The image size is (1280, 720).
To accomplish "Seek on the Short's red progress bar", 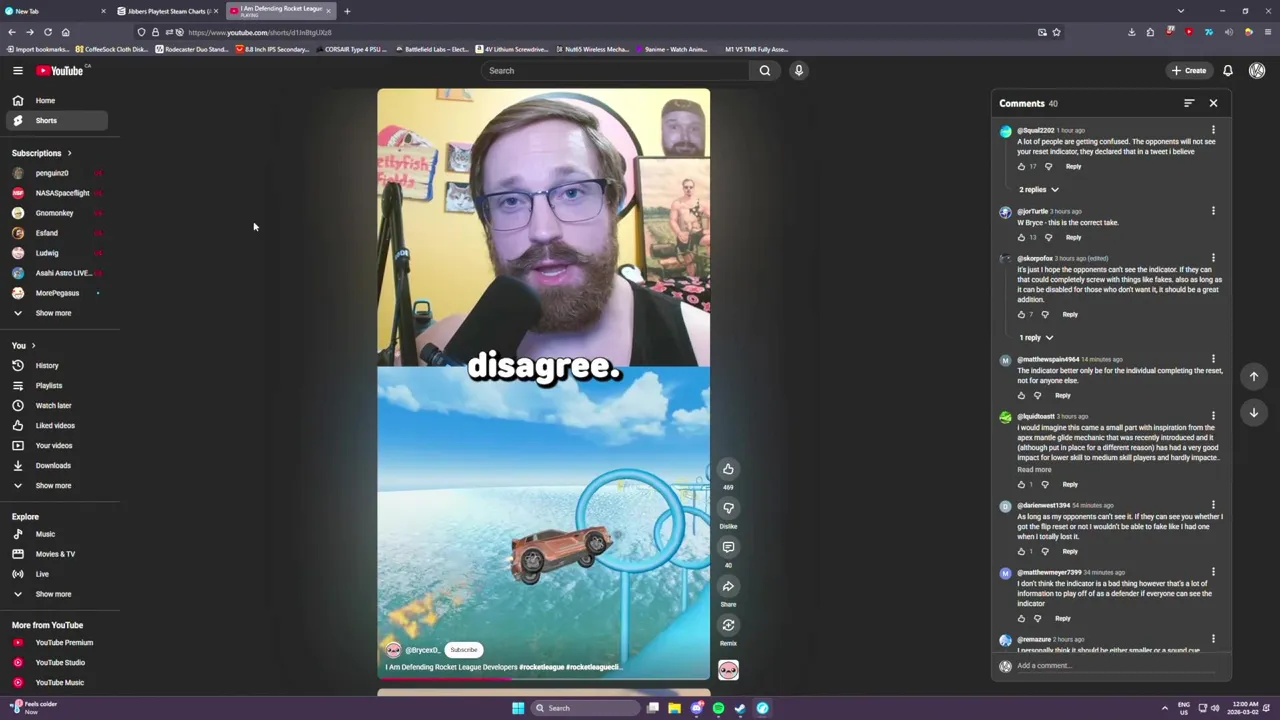I will pyautogui.click(x=544, y=678).
